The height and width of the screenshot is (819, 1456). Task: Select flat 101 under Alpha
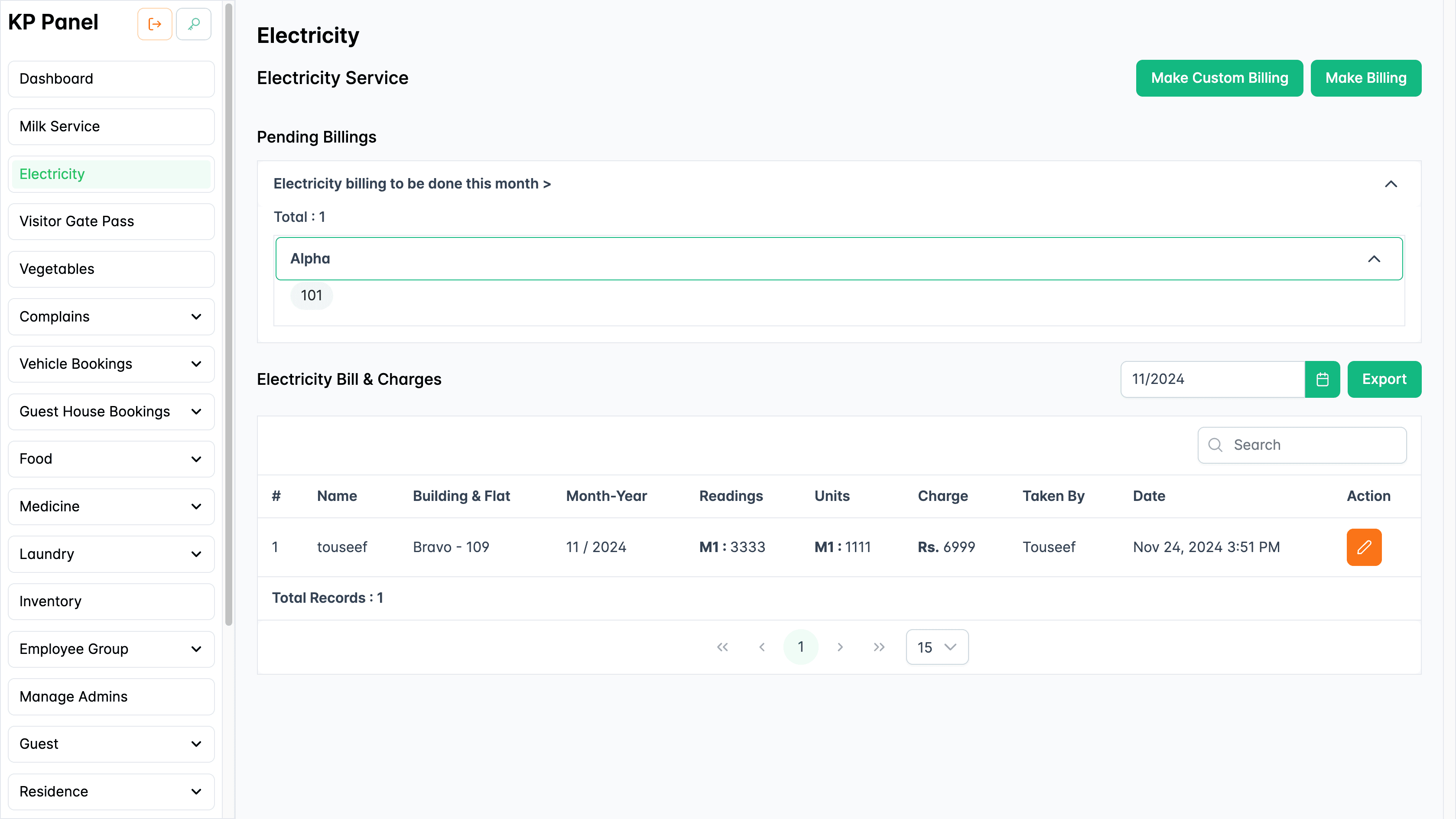point(312,295)
